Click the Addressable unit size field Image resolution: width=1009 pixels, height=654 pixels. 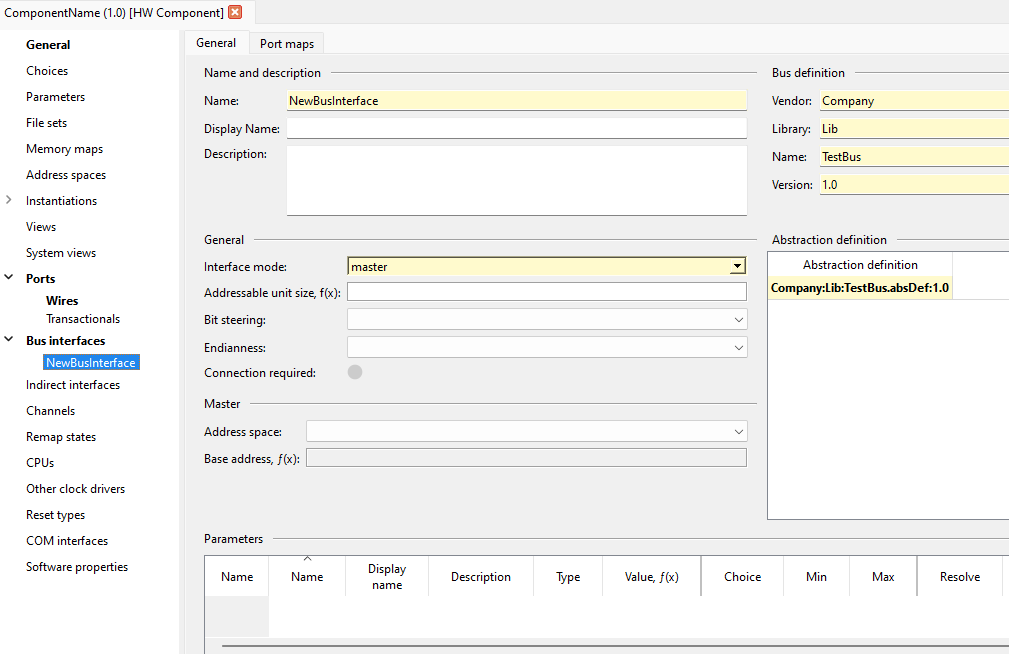click(x=546, y=292)
